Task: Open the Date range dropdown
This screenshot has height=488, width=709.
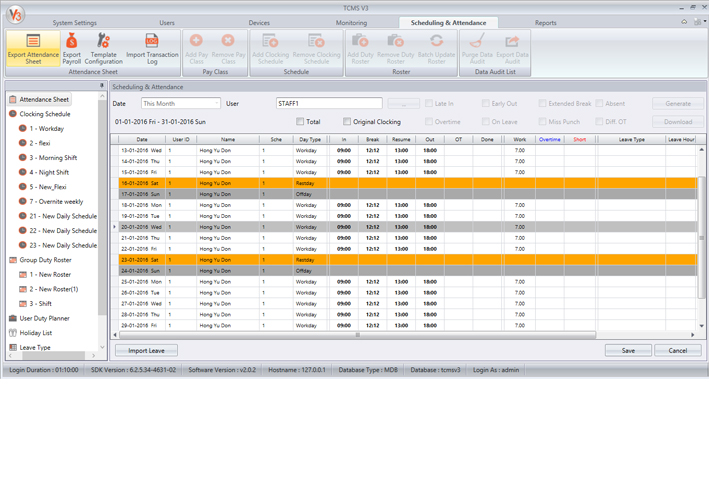Action: tap(181, 103)
